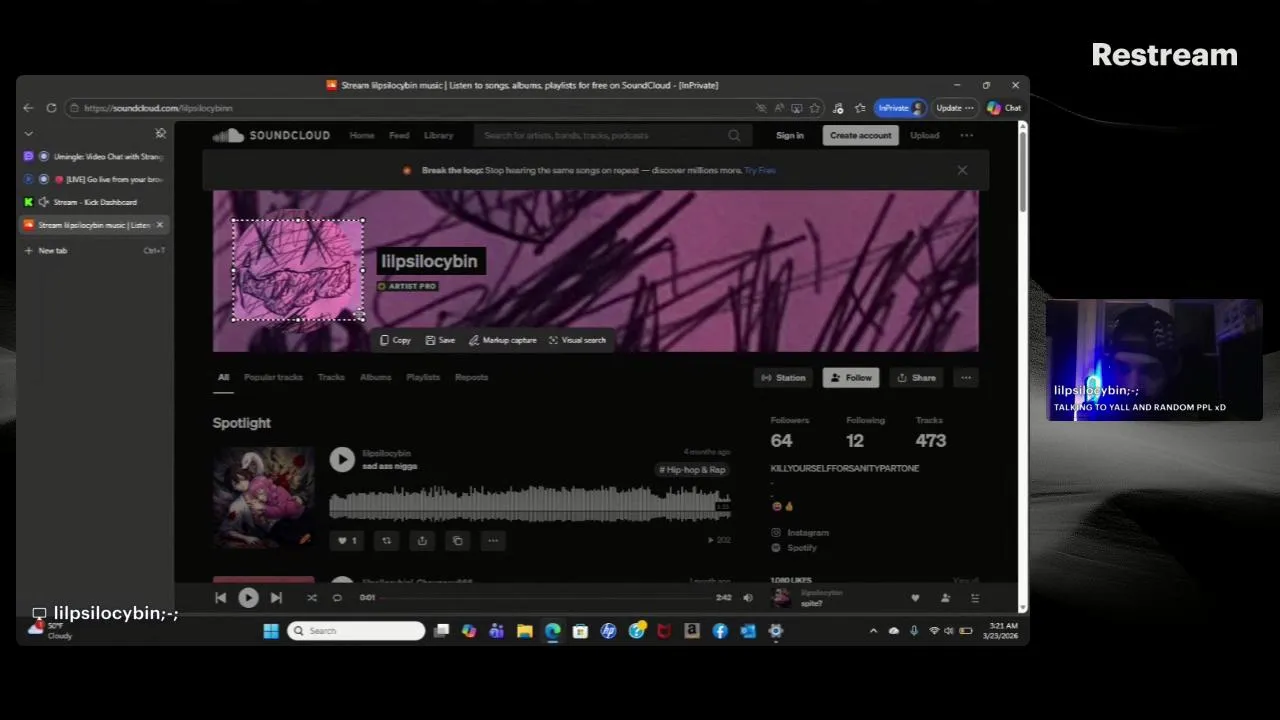Switch to the Reposts tab
This screenshot has width=1280, height=720.
471,377
